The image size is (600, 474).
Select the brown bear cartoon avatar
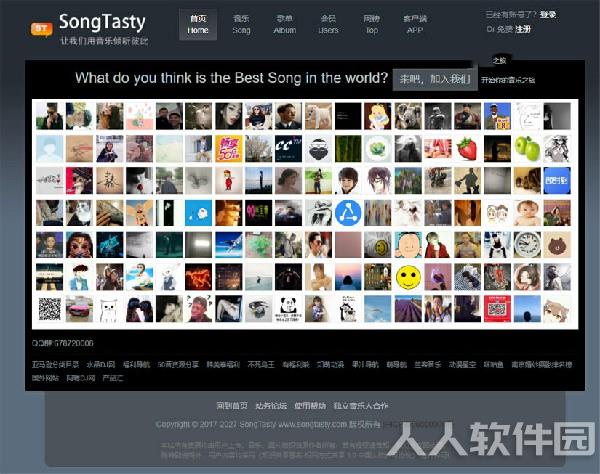pos(557,245)
